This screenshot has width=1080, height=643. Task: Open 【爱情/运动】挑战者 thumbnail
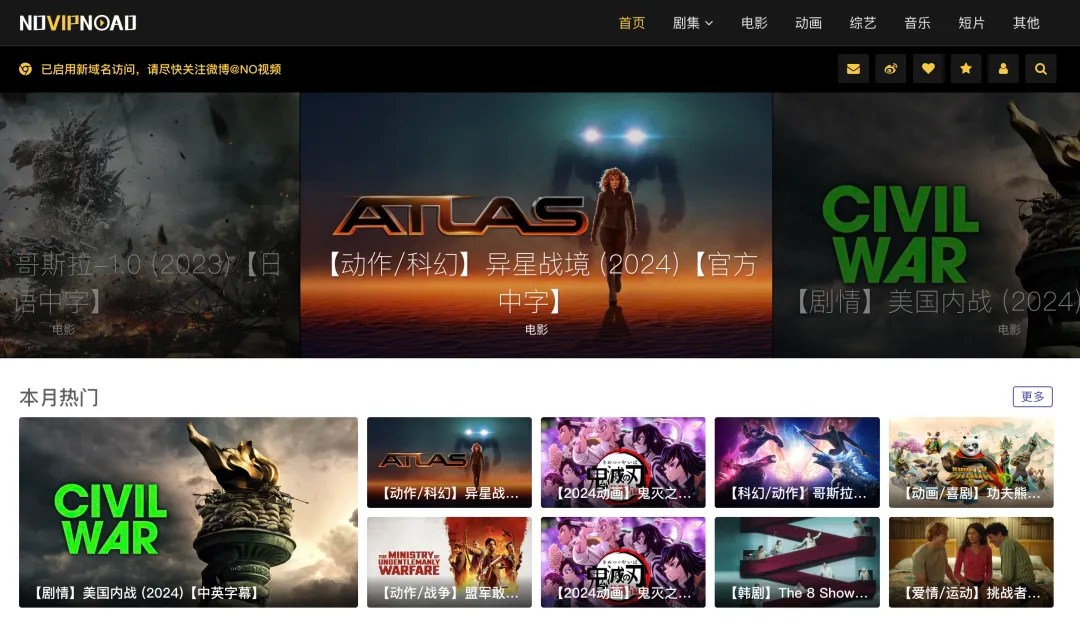click(x=971, y=562)
